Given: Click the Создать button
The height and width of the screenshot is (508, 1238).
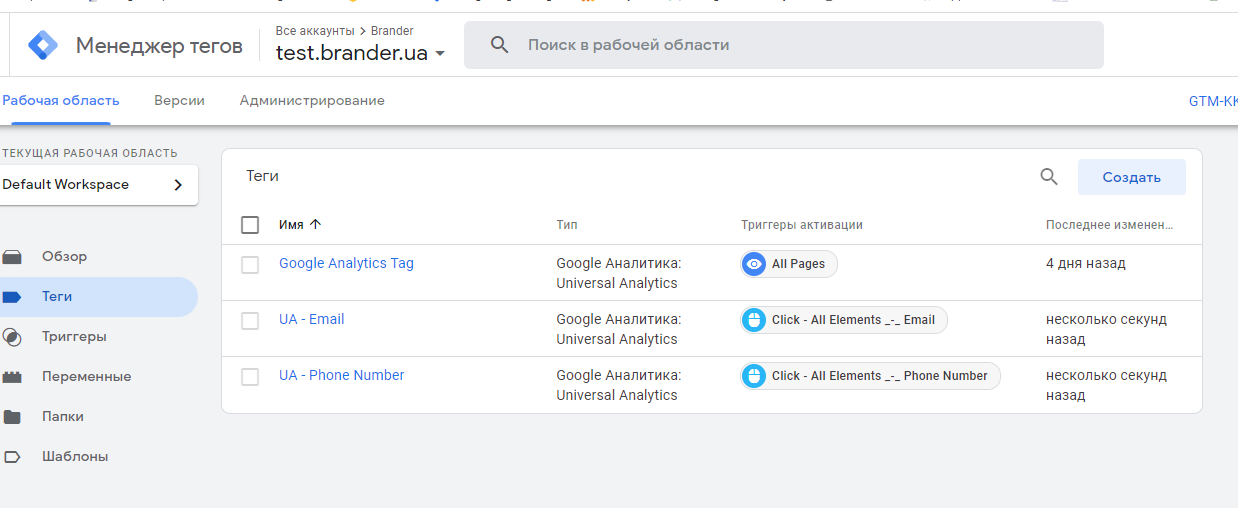Looking at the screenshot, I should click(1131, 177).
